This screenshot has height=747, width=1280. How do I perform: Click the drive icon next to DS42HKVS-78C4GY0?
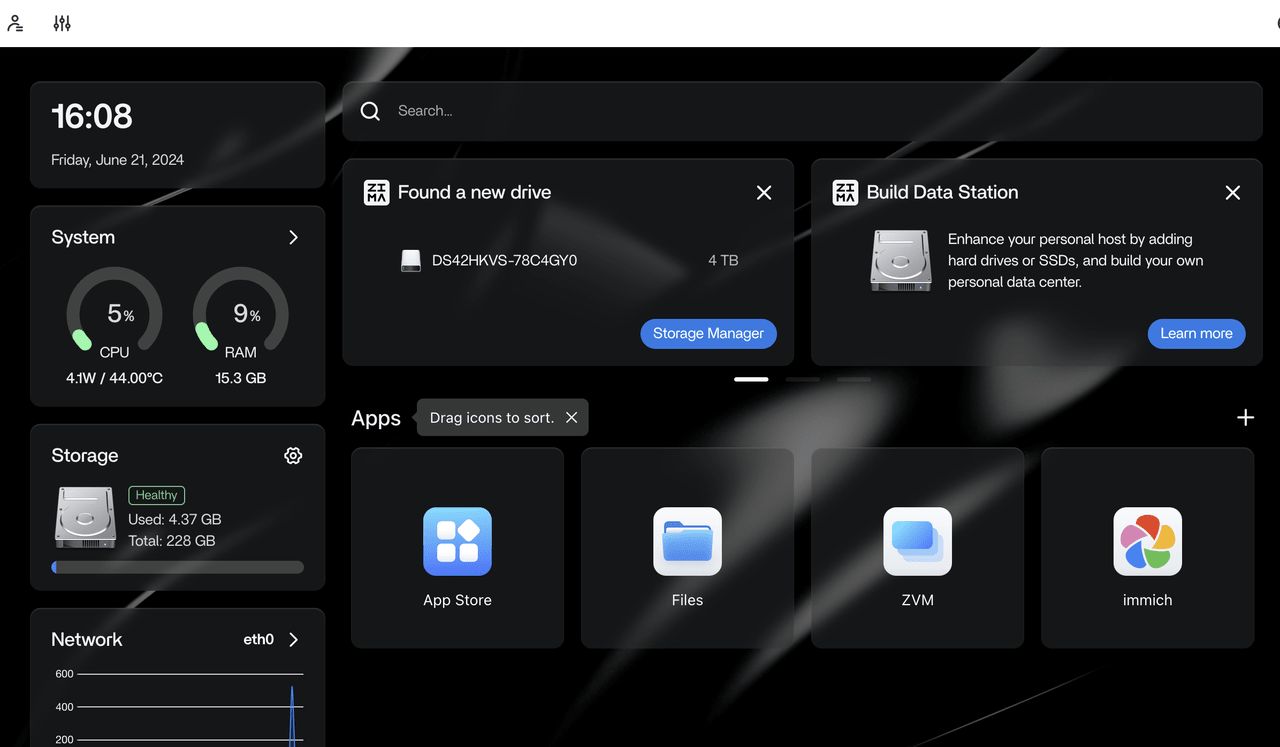tap(410, 260)
